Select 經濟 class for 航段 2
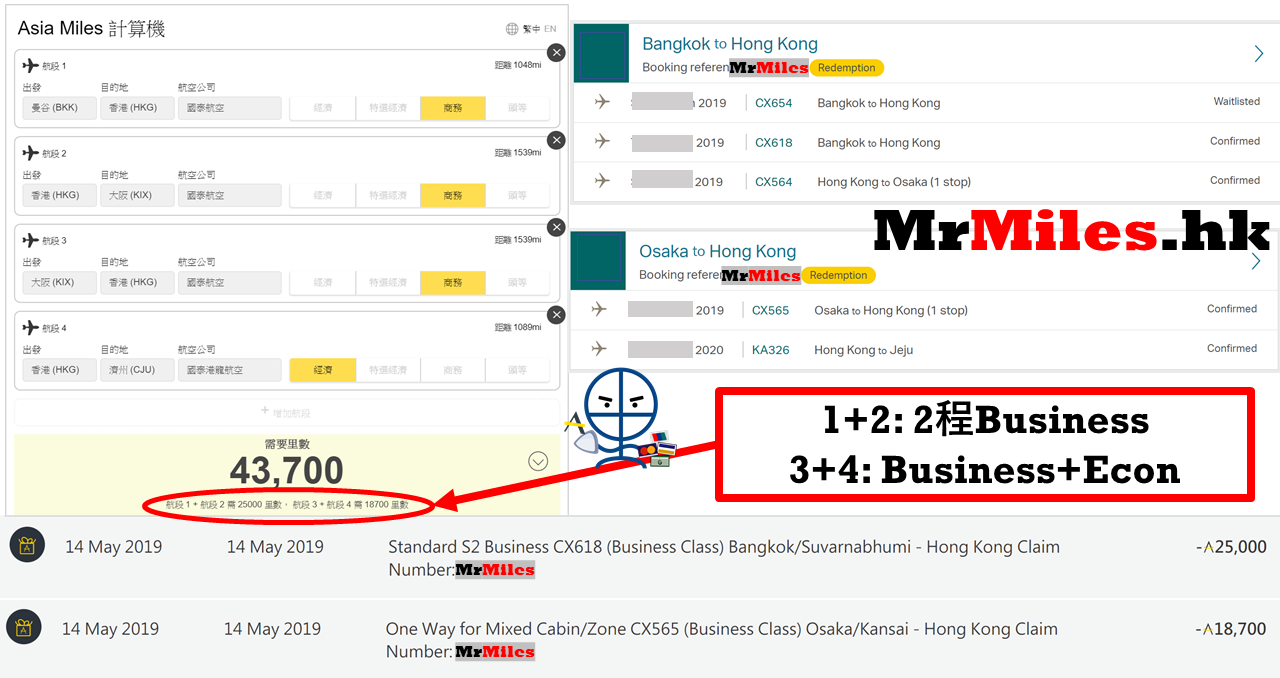The width and height of the screenshot is (1280, 678). 323,195
